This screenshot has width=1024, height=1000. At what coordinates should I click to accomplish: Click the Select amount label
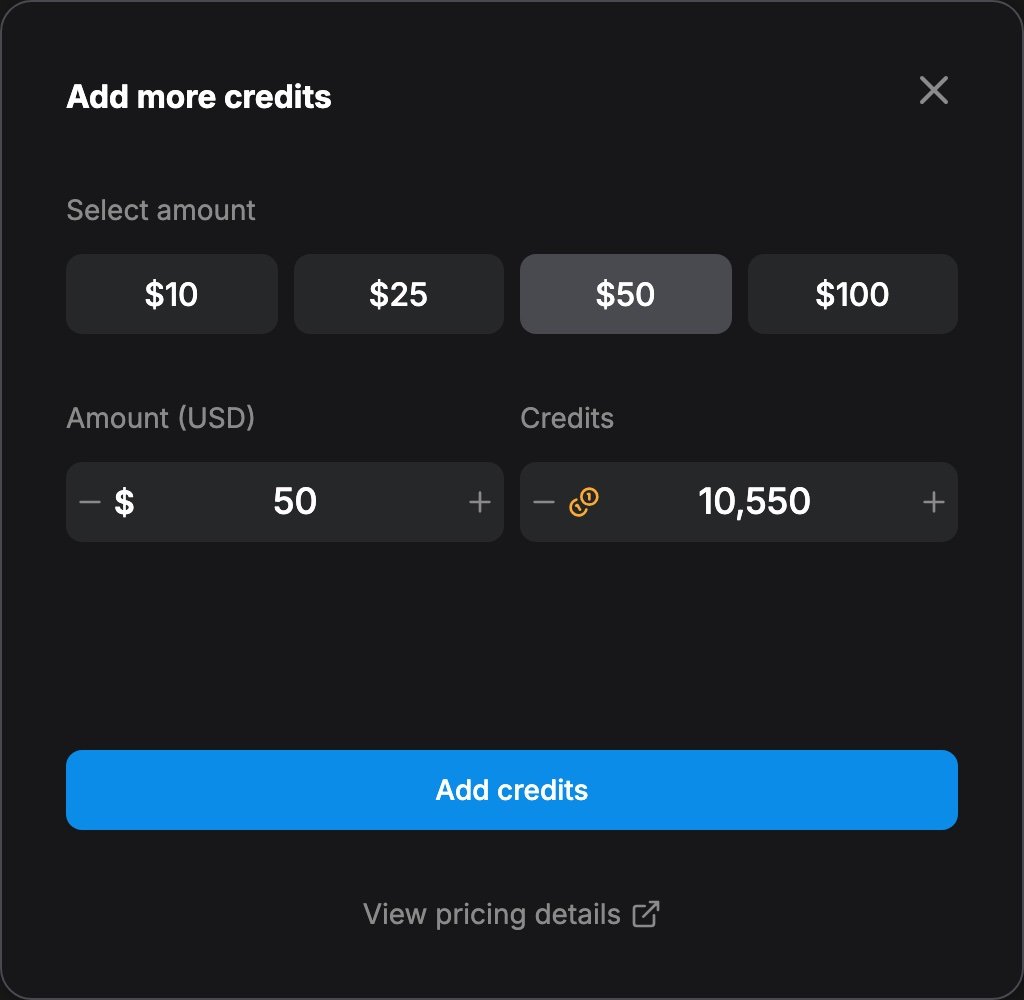pos(161,210)
